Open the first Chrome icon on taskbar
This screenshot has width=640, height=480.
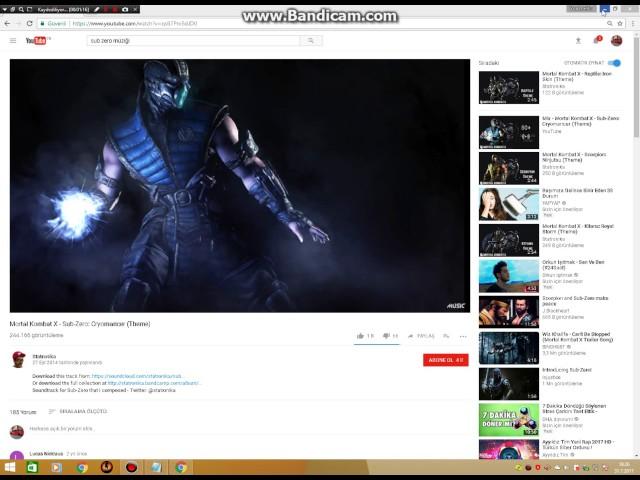coord(82,467)
